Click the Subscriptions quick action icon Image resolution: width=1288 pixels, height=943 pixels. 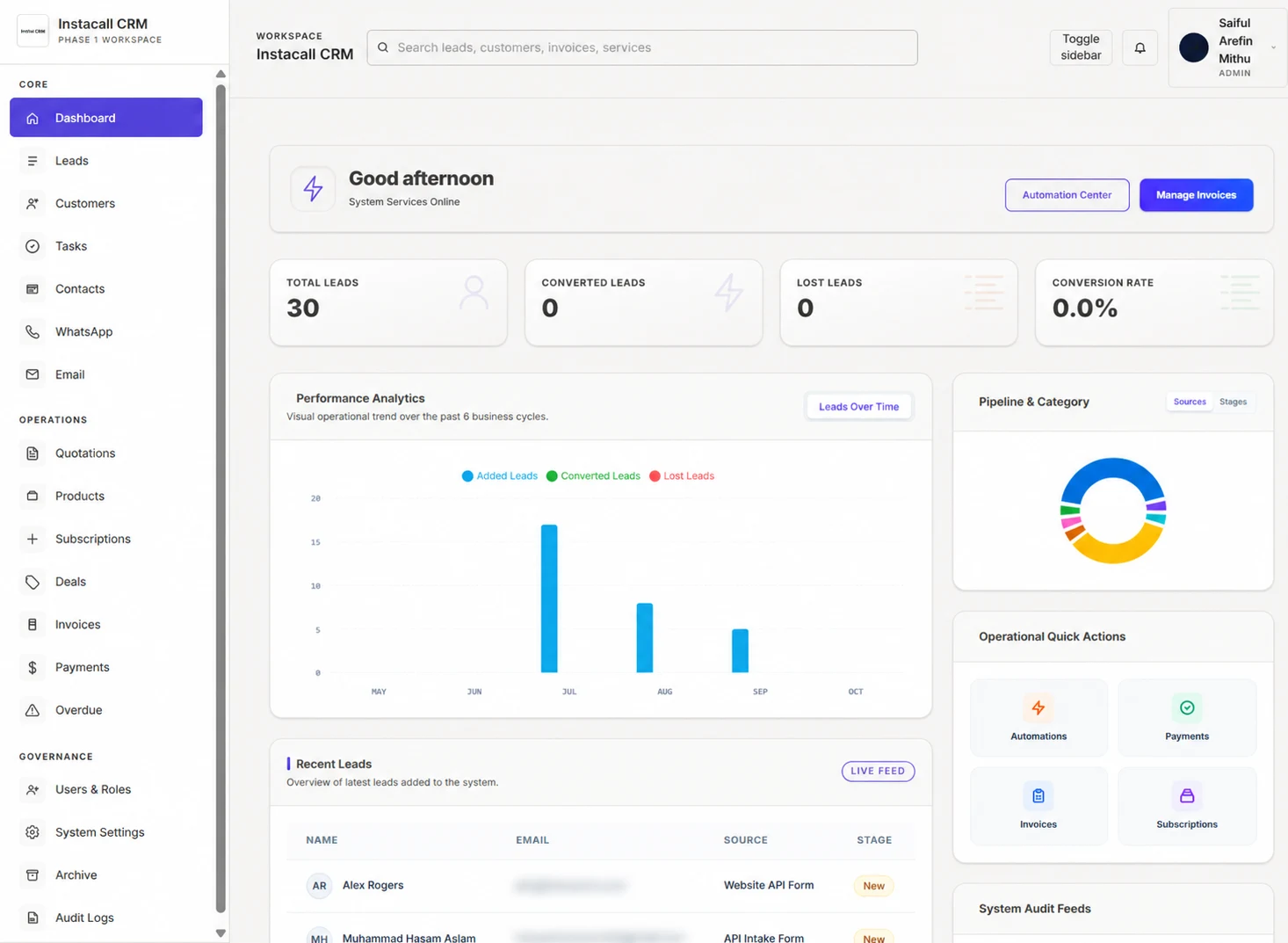[x=1187, y=796]
